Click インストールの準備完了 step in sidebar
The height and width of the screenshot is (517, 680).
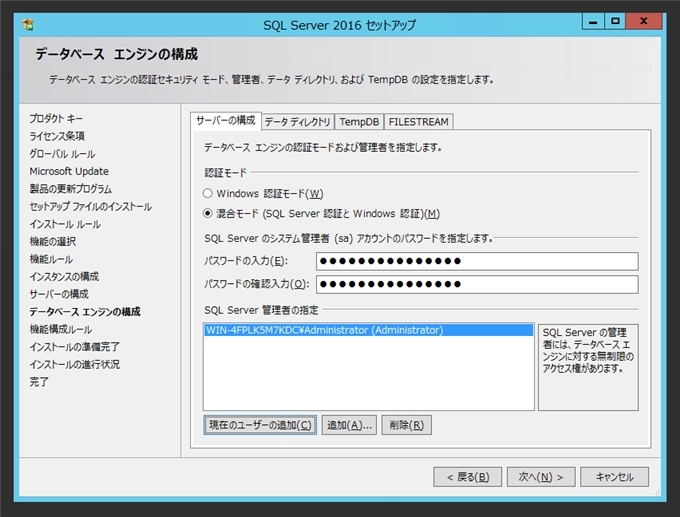pos(74,347)
